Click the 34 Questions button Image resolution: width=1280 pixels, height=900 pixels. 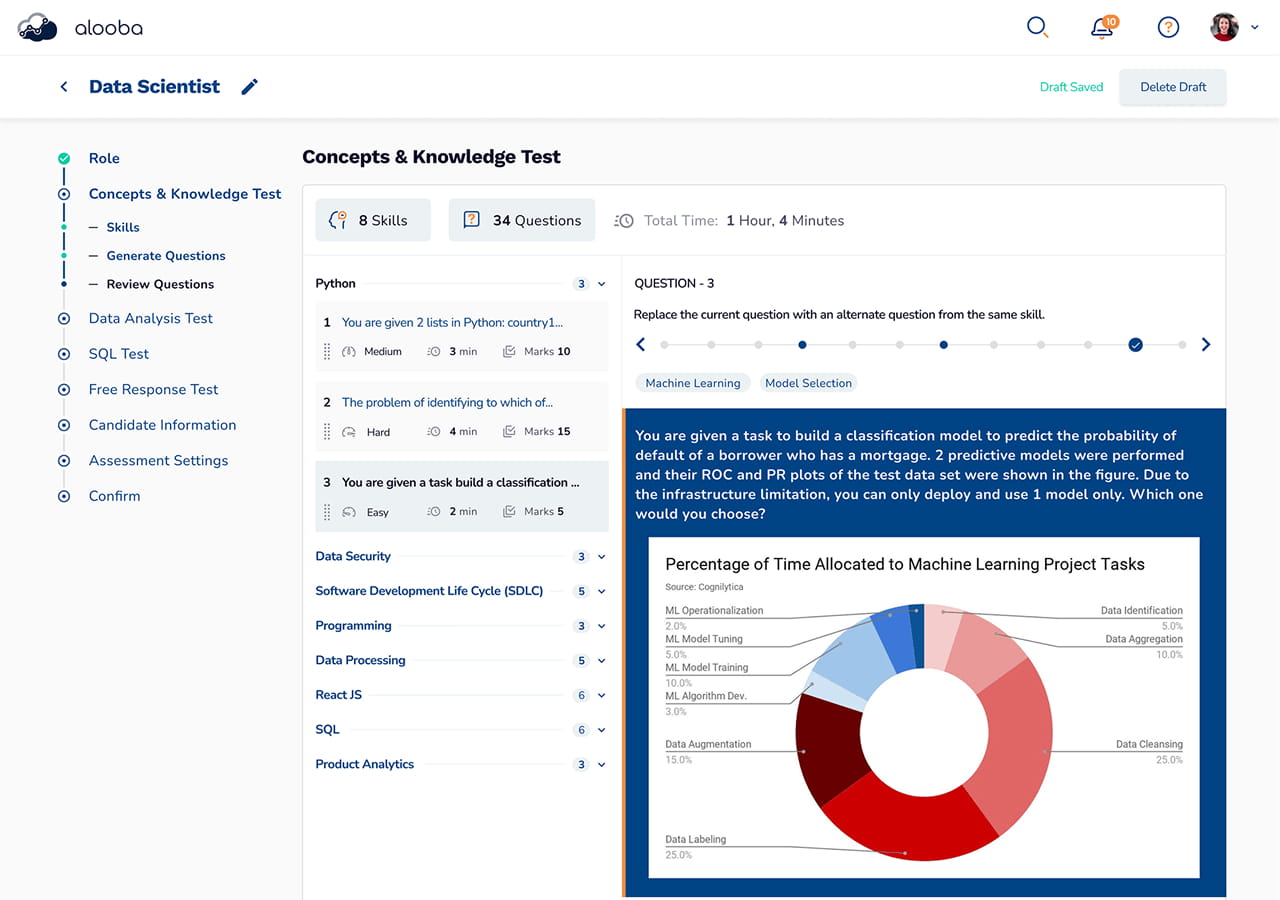[x=522, y=220]
